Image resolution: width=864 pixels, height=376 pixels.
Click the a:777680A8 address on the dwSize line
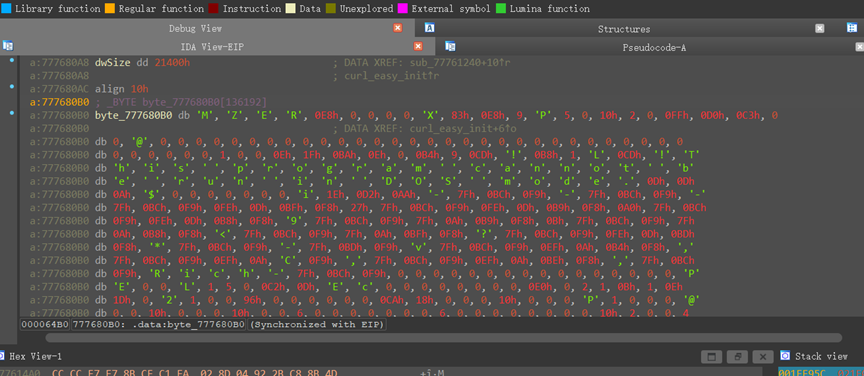point(59,62)
